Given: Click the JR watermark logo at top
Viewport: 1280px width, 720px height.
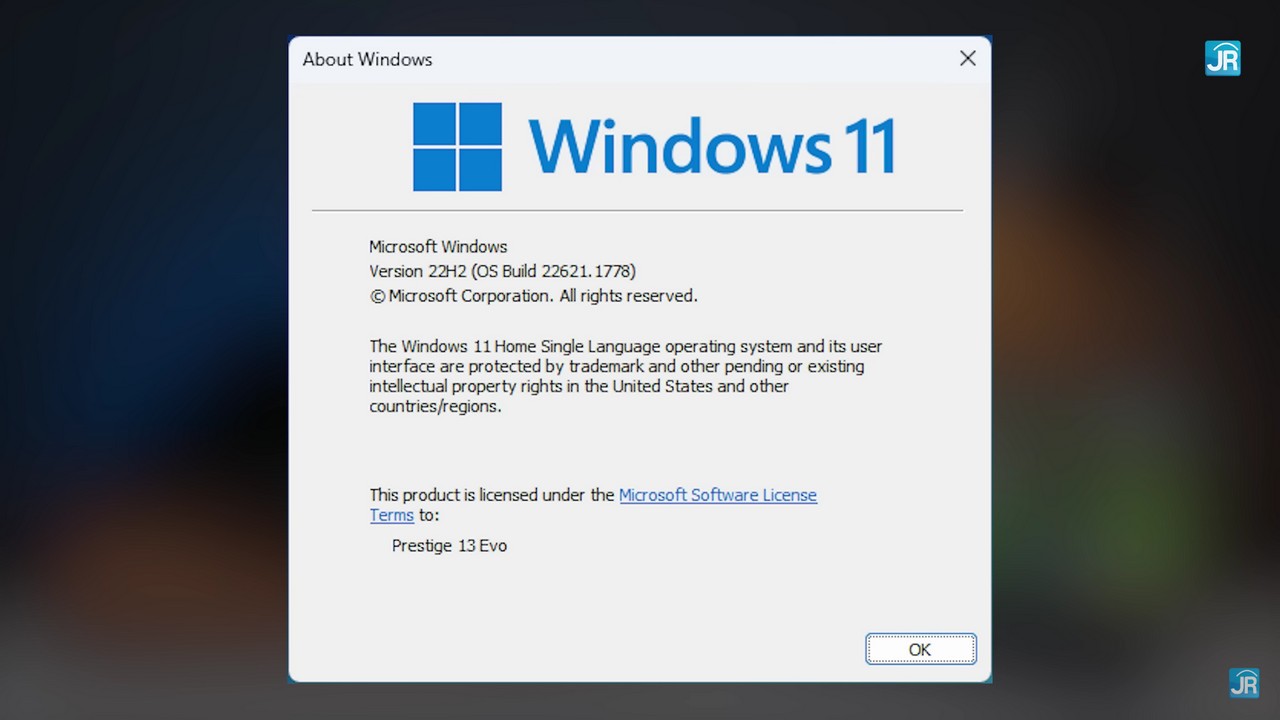Looking at the screenshot, I should 1222,58.
